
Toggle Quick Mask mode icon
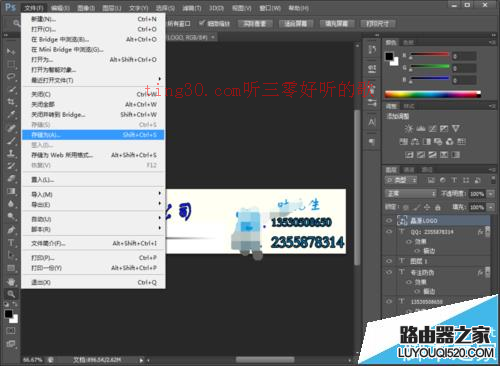(11, 331)
